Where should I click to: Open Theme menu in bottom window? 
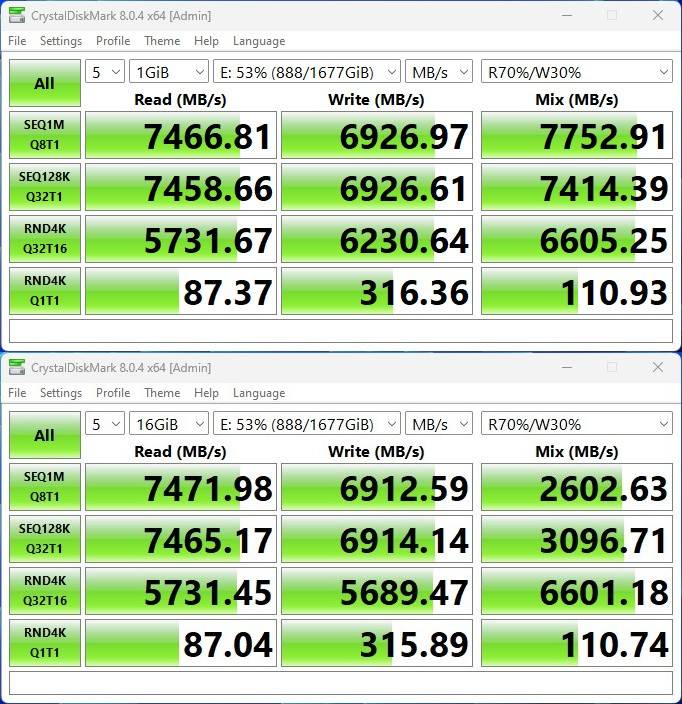click(162, 393)
